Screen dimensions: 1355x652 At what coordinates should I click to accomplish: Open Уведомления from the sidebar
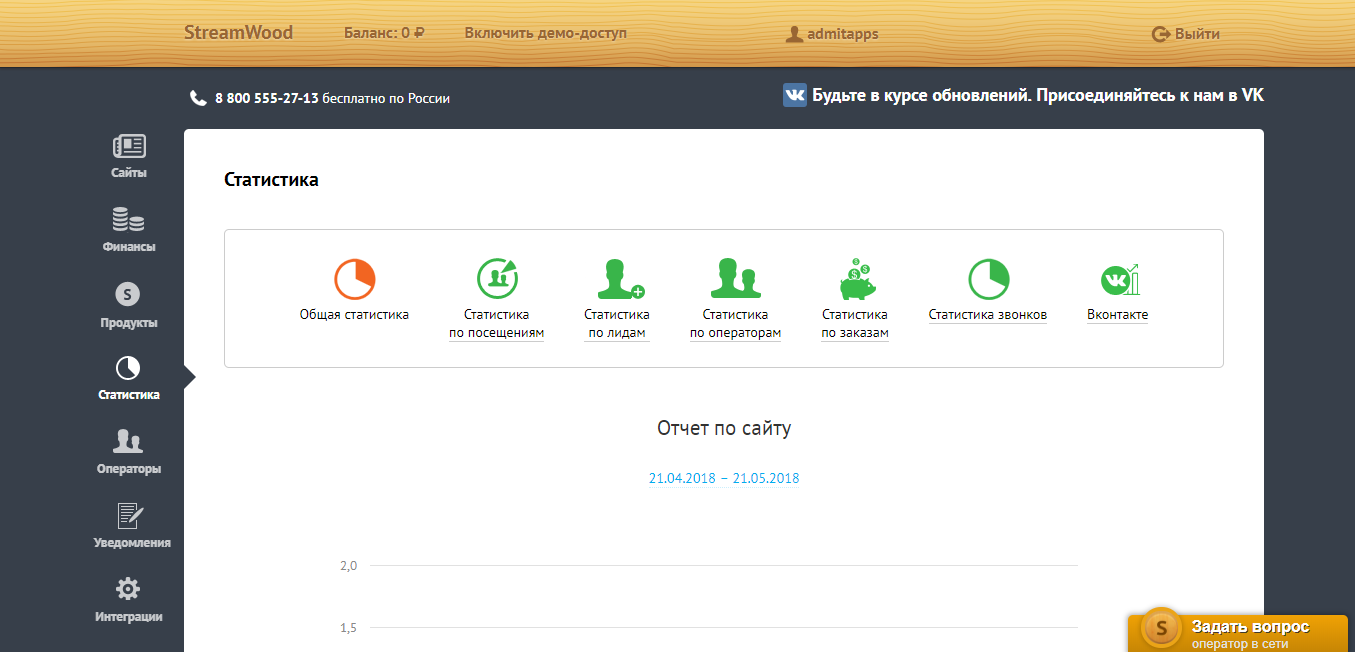click(x=130, y=516)
